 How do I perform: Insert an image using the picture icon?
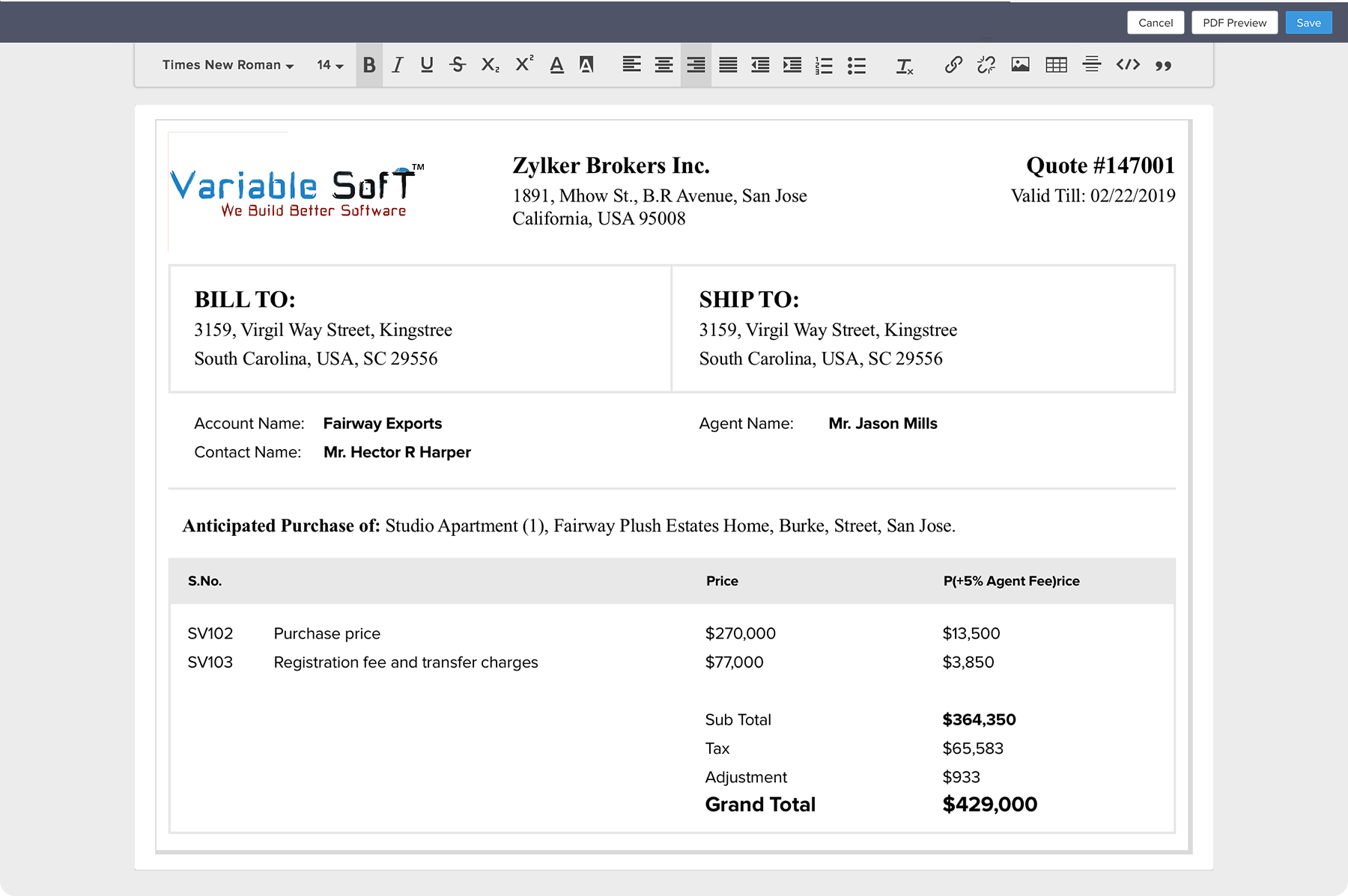point(1020,65)
